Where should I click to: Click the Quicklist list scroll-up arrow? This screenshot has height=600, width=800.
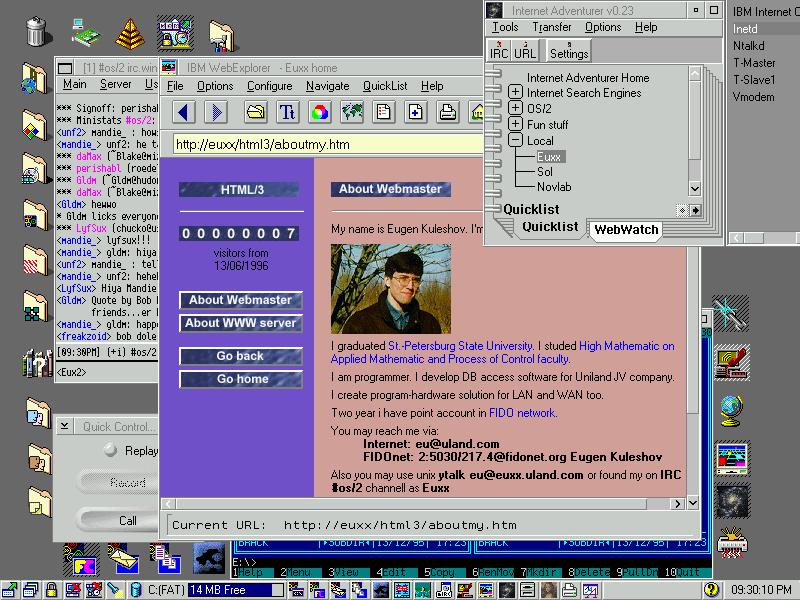[694, 74]
